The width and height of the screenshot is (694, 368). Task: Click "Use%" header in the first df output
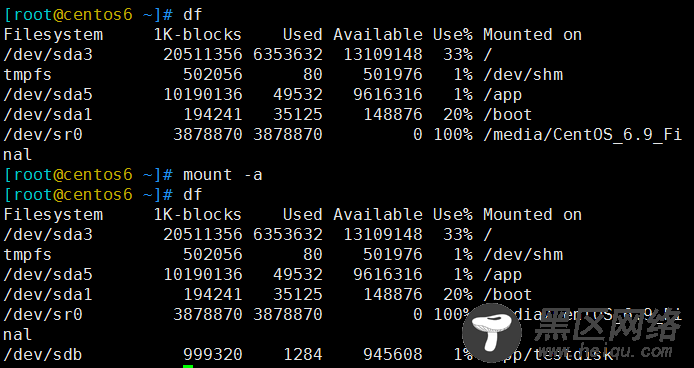[452, 35]
